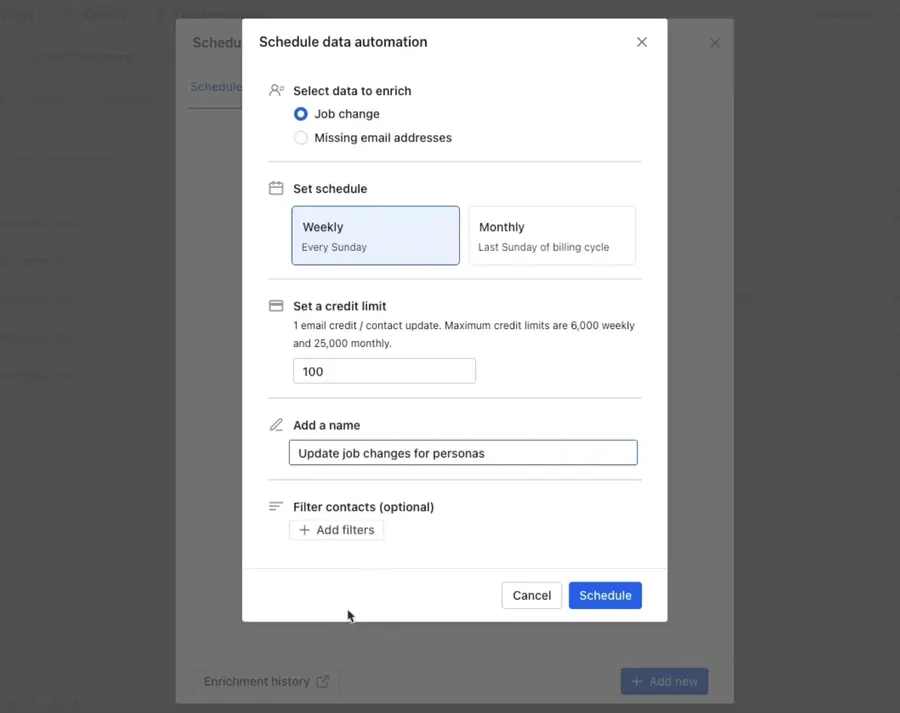Click the calendar icon next to Set schedule
The width and height of the screenshot is (900, 713).
pos(275,188)
